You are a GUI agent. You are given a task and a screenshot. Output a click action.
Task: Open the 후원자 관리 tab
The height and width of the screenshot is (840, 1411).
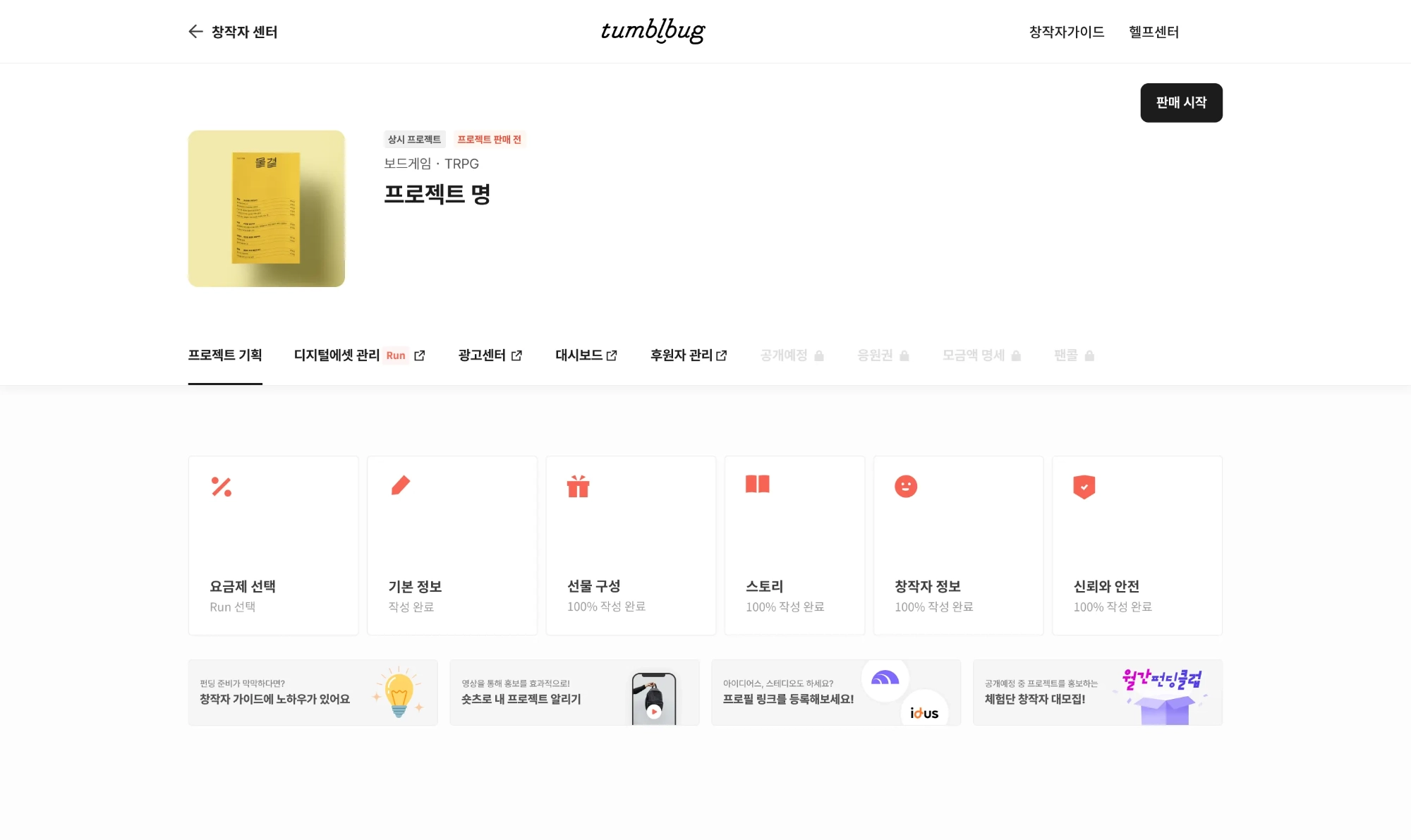click(681, 355)
